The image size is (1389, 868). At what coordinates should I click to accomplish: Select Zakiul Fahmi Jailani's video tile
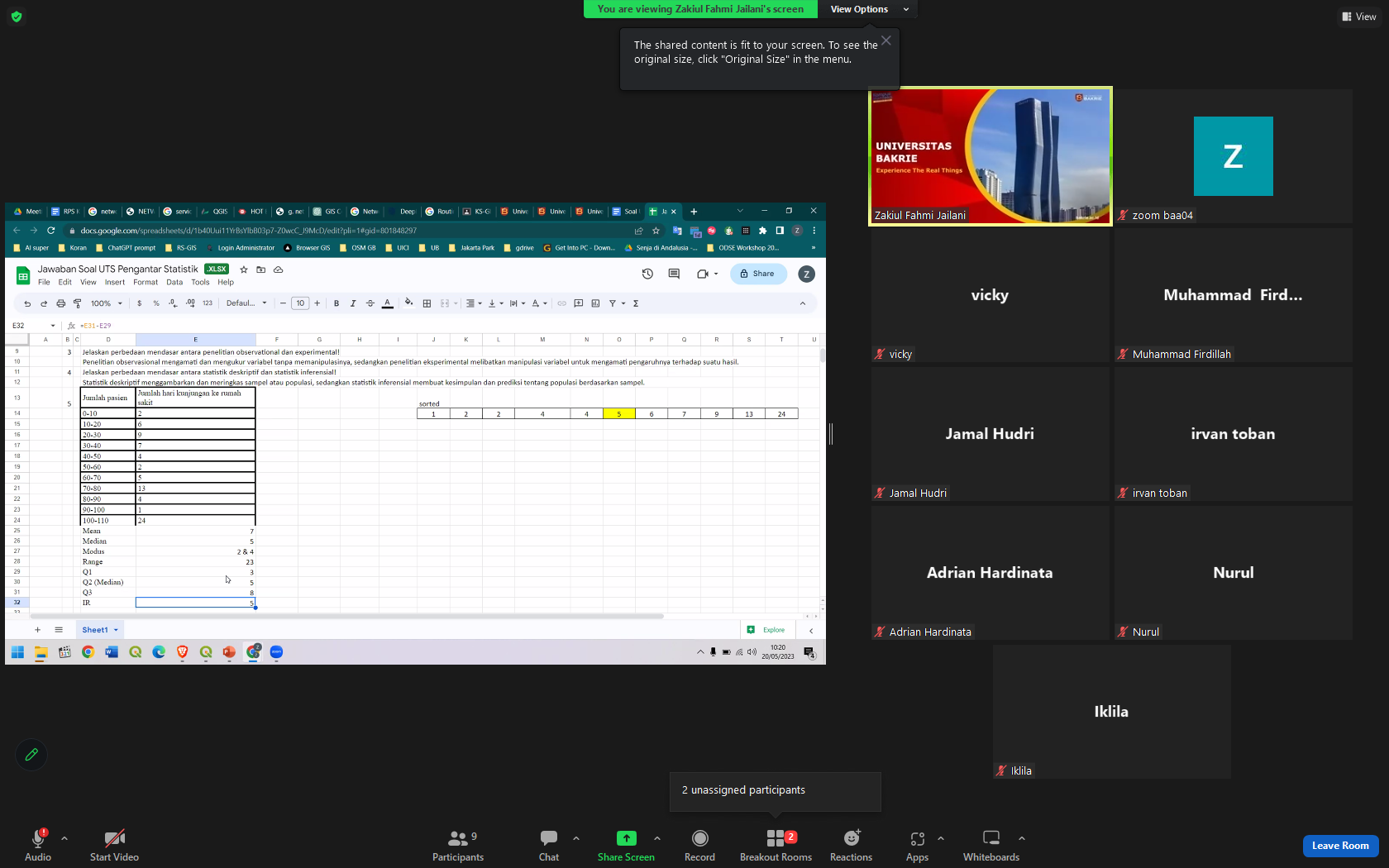coord(990,155)
